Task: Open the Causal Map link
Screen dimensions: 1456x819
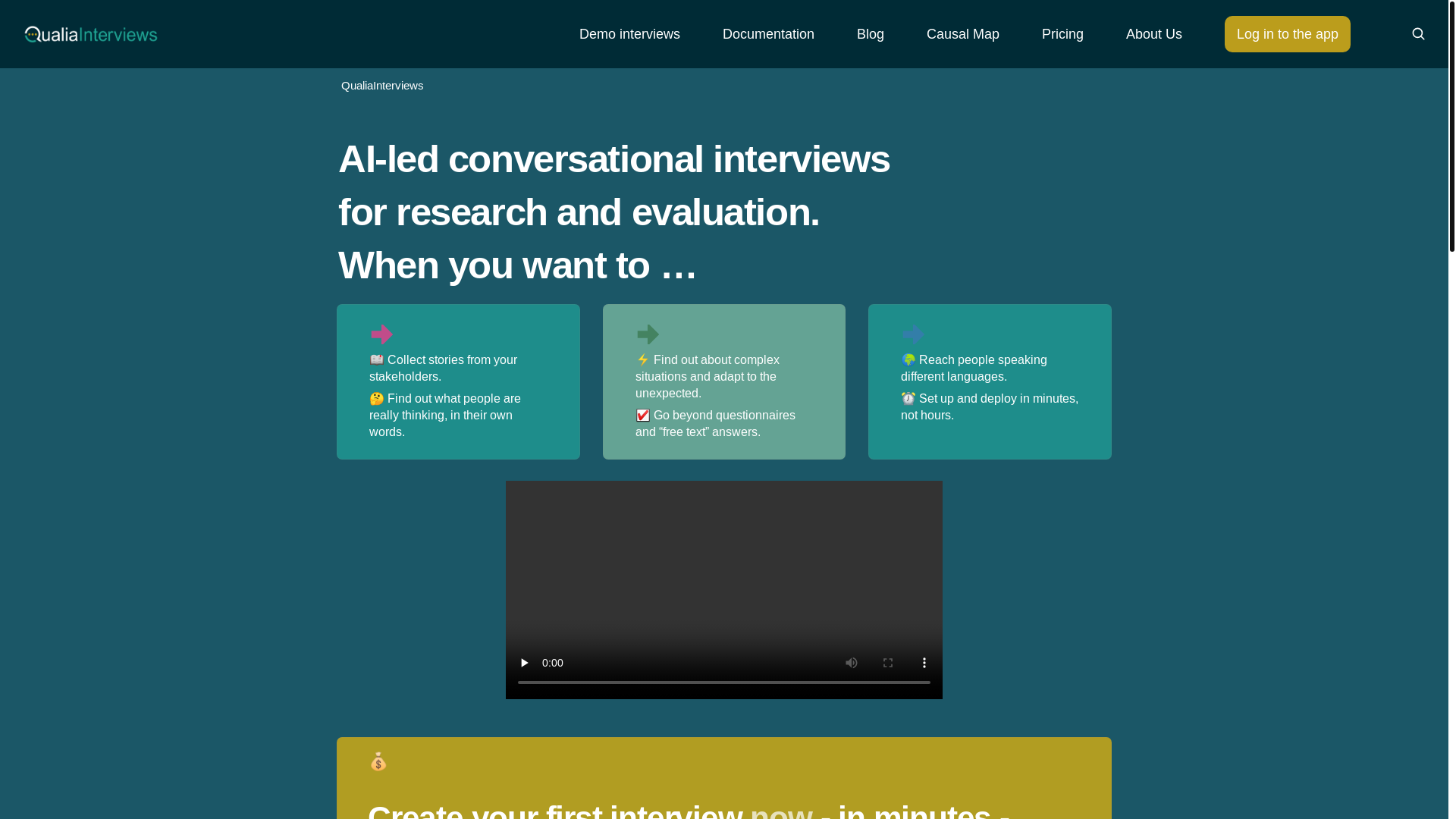Action: coord(963,34)
